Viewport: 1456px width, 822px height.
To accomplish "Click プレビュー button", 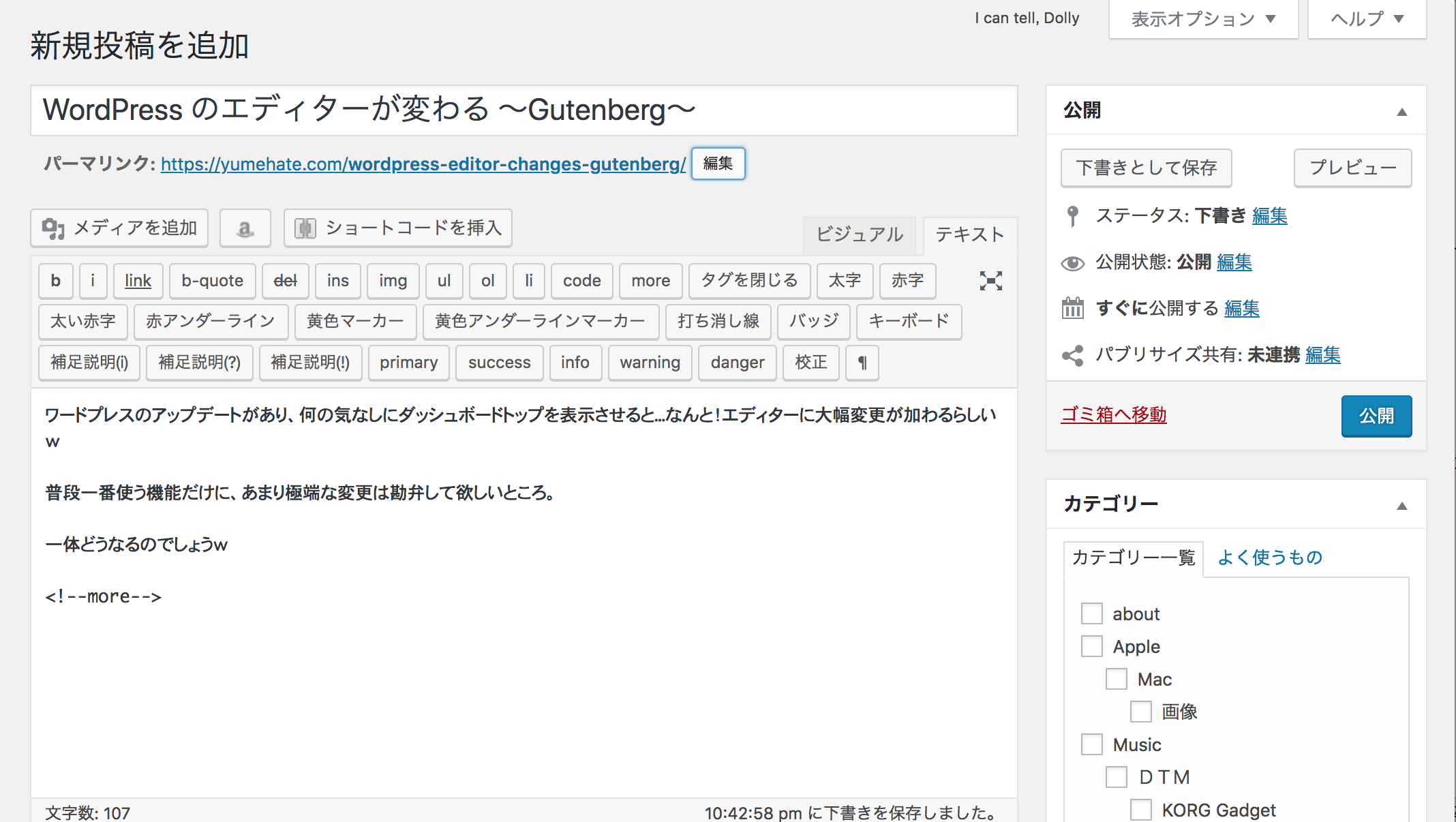I will coord(1353,168).
